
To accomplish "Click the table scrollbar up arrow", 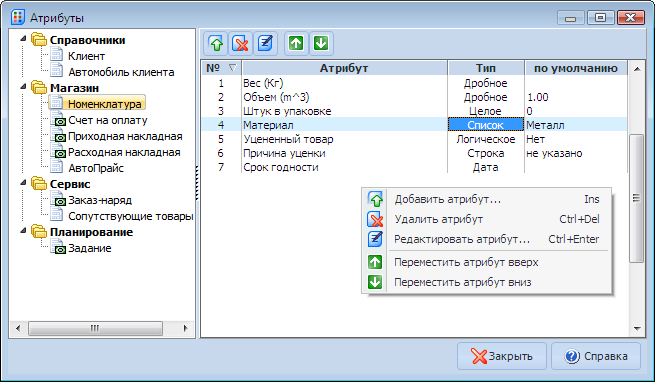I will 637,69.
